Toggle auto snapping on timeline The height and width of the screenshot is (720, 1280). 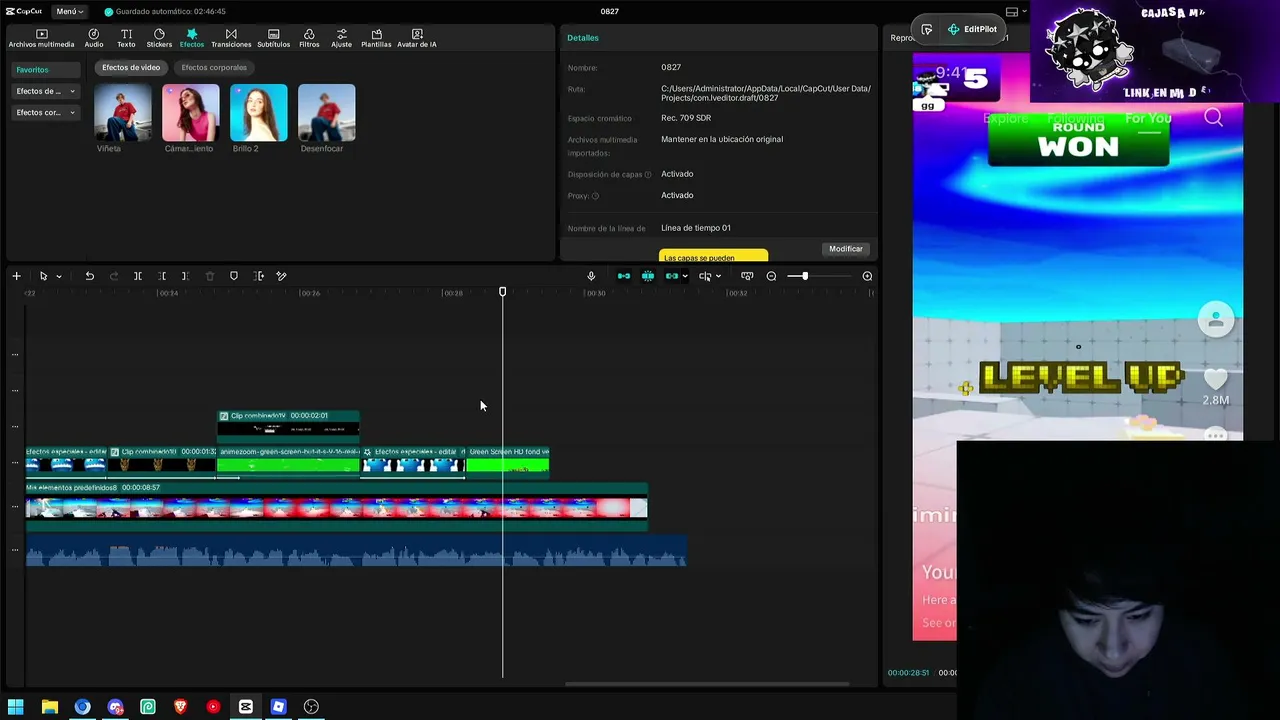(x=648, y=276)
